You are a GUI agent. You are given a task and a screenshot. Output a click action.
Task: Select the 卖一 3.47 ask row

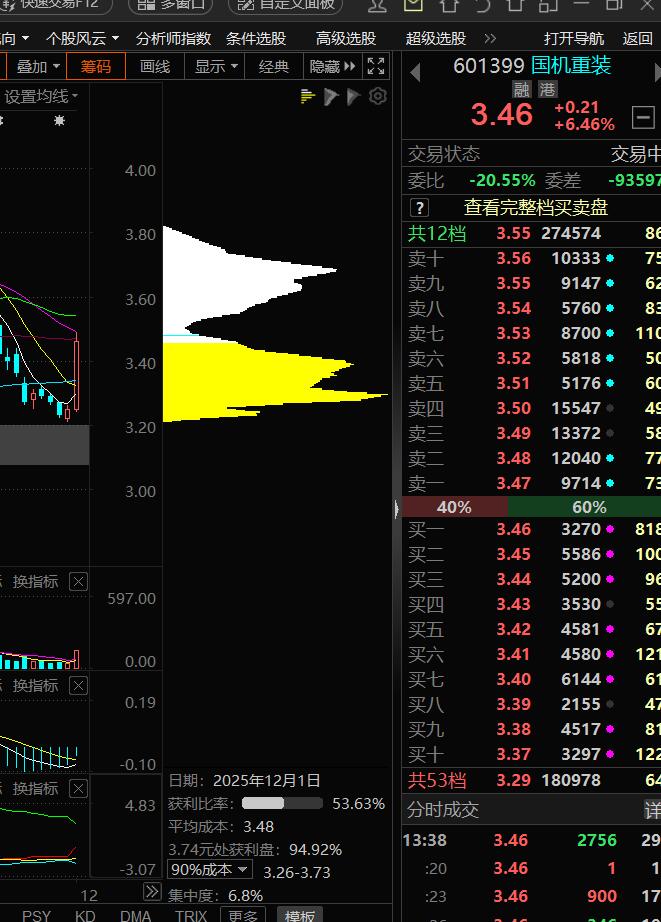[532, 483]
